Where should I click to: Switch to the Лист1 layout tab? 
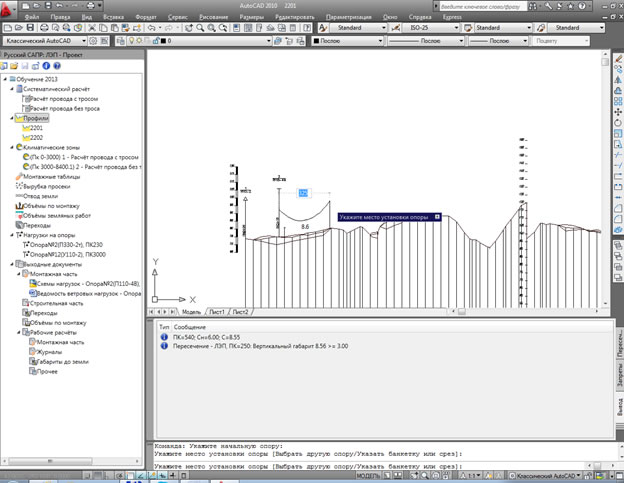tap(217, 312)
